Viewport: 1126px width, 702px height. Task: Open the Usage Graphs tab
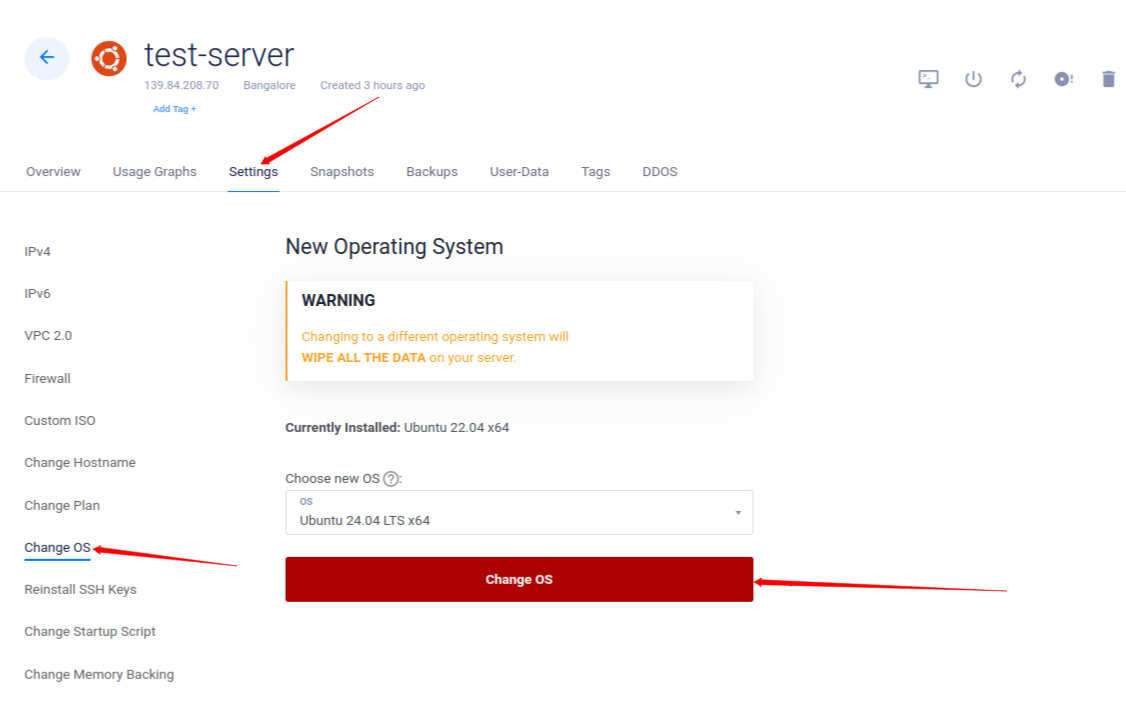(x=154, y=172)
